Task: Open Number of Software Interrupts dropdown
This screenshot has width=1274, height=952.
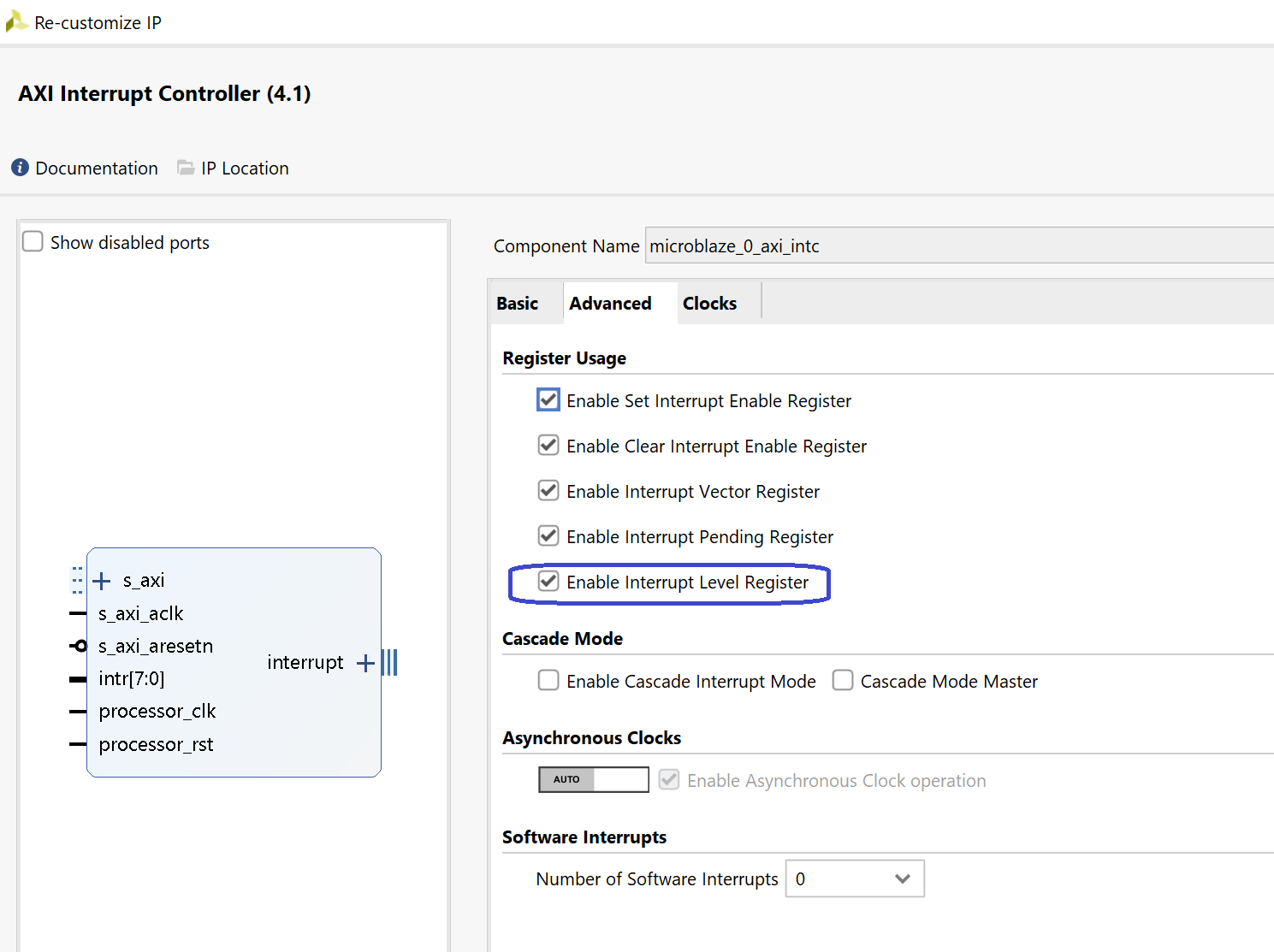Action: (x=855, y=878)
